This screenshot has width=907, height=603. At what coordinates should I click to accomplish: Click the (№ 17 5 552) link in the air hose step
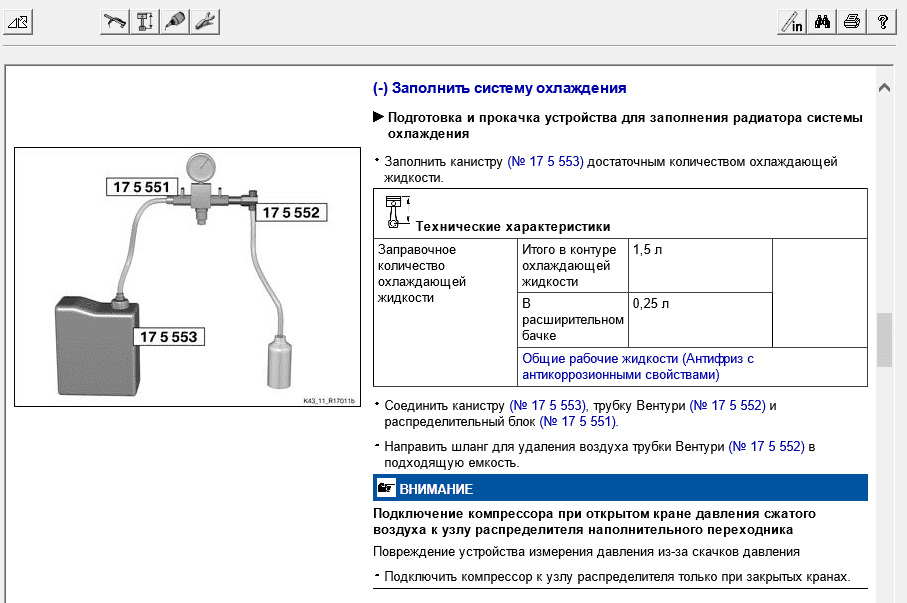point(766,446)
